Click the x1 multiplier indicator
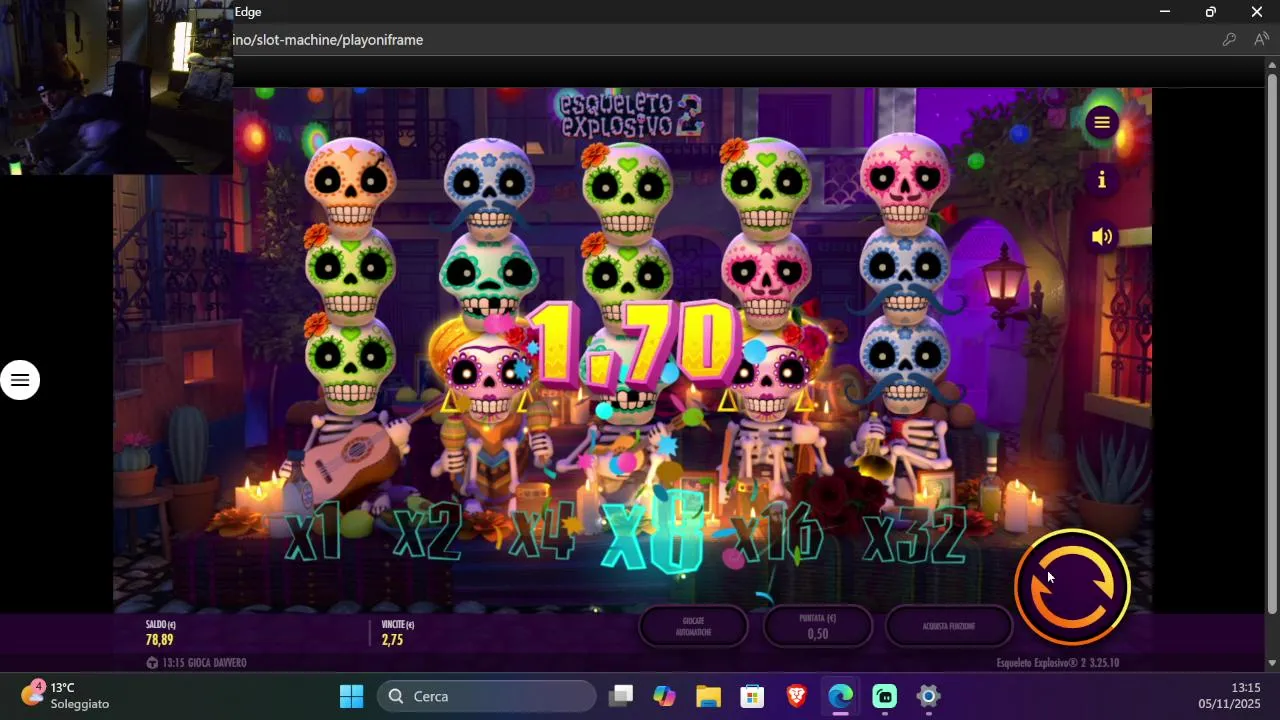Image resolution: width=1280 pixels, height=720 pixels. coord(314,531)
